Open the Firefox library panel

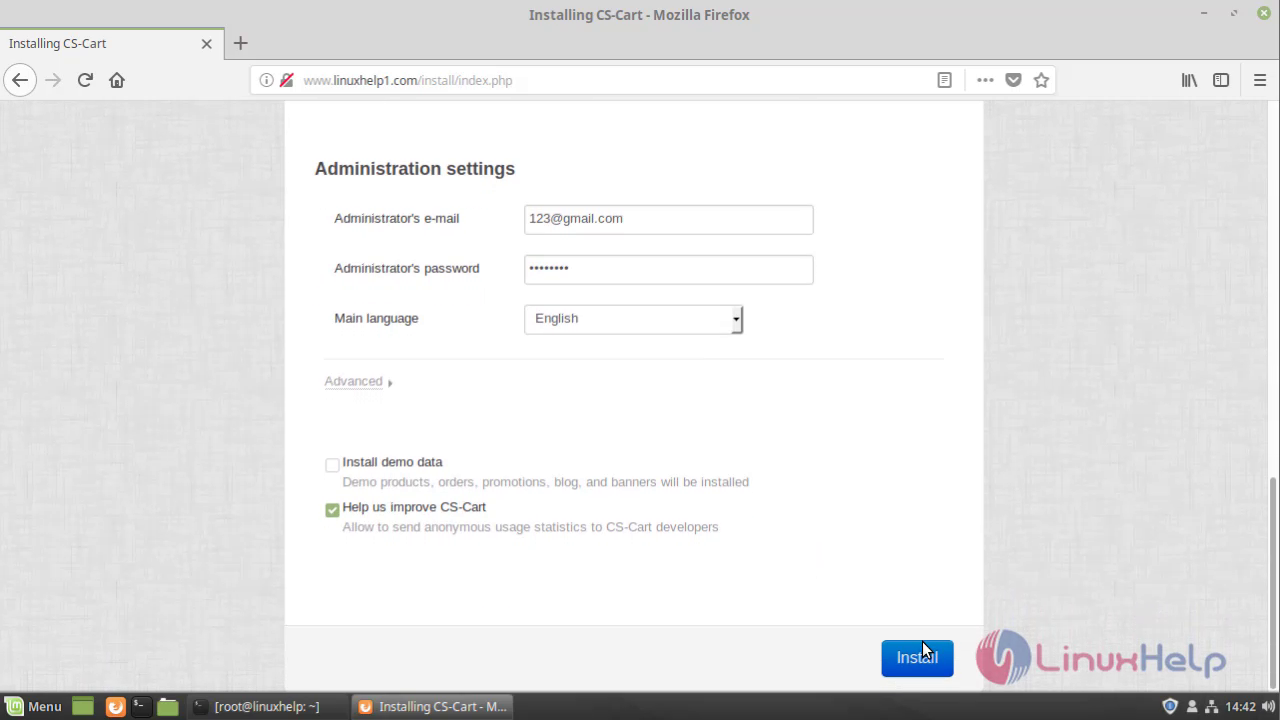1189,80
